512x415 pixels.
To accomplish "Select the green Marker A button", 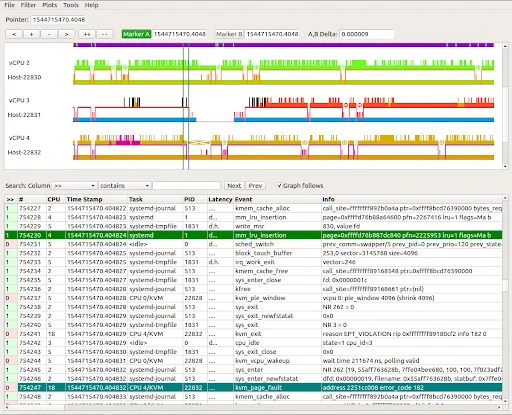I will (x=136, y=34).
